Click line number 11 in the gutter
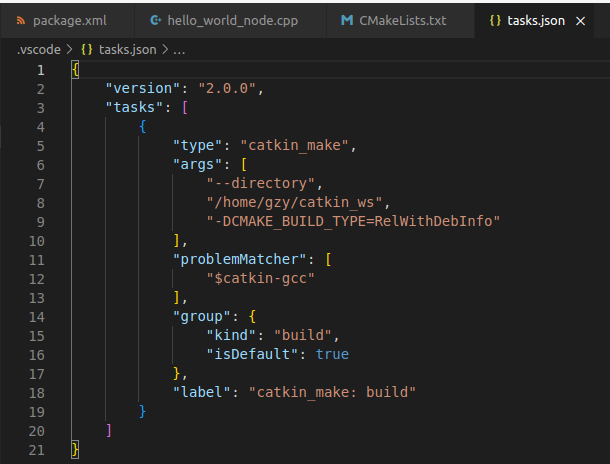Image resolution: width=610 pixels, height=464 pixels. point(37,260)
